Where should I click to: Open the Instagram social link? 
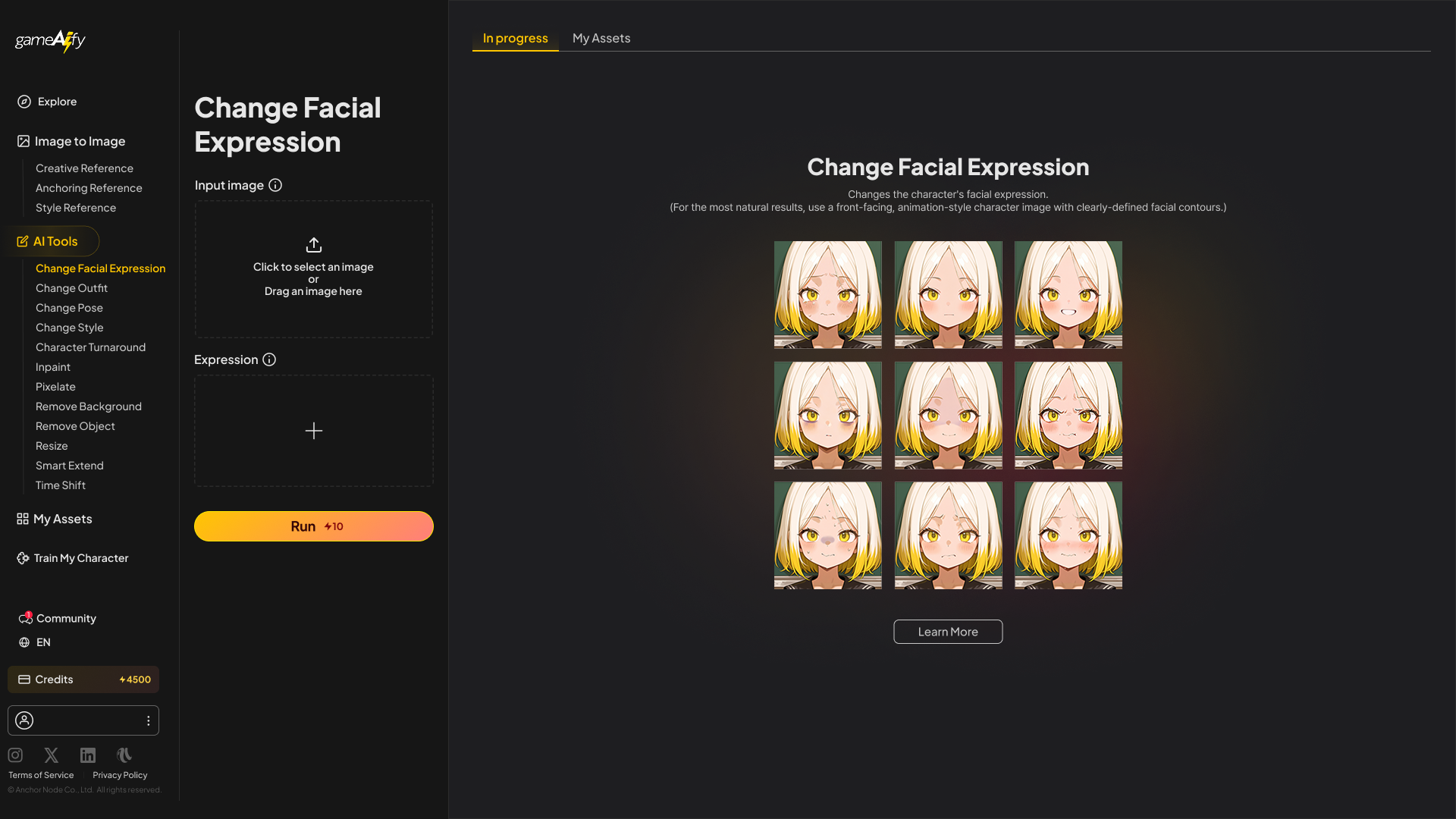click(15, 755)
